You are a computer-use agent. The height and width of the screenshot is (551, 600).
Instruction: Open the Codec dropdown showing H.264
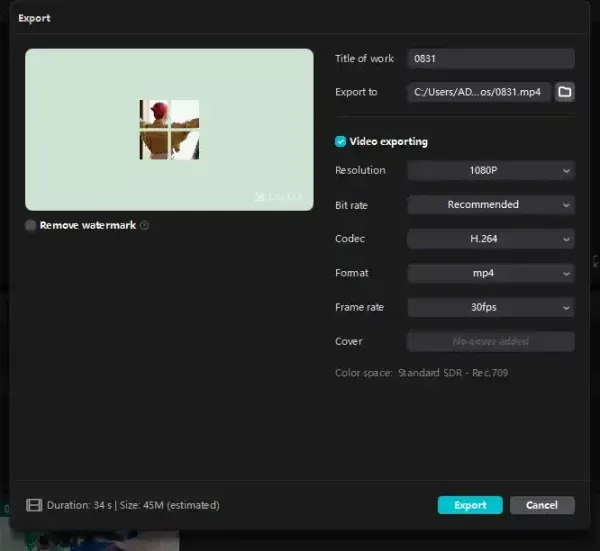[490, 239]
